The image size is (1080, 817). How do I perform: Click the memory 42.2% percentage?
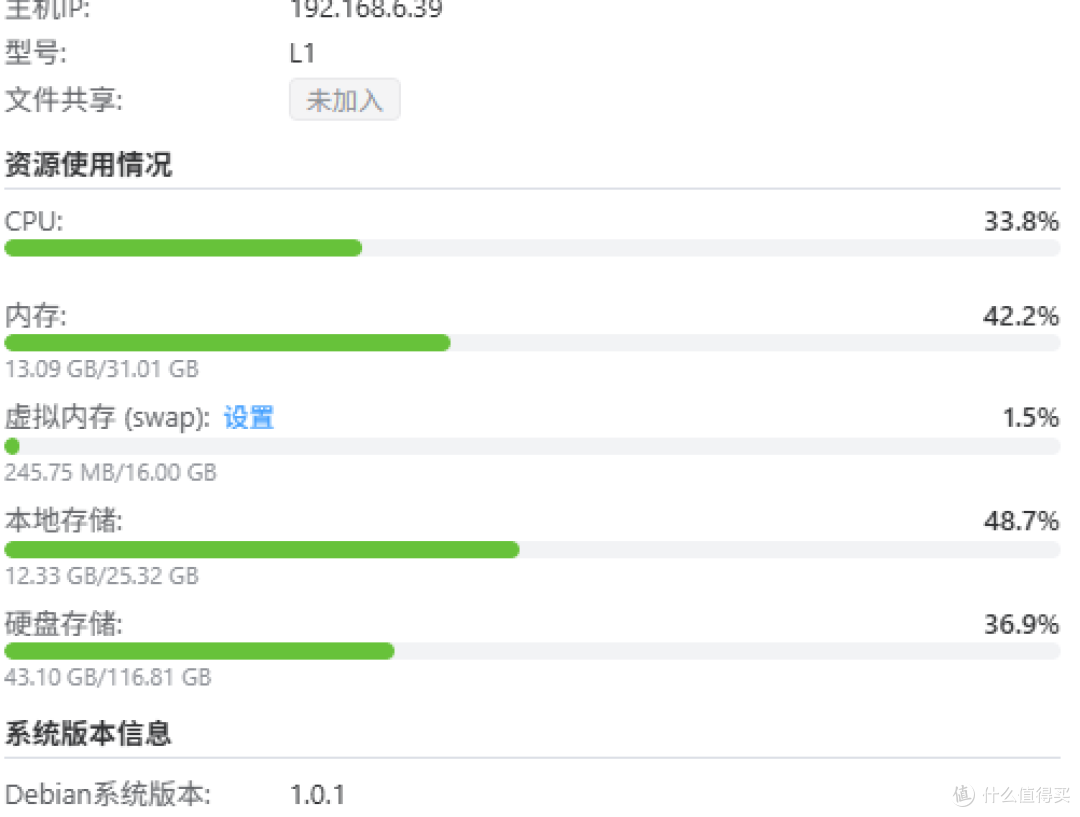pyautogui.click(x=1021, y=317)
